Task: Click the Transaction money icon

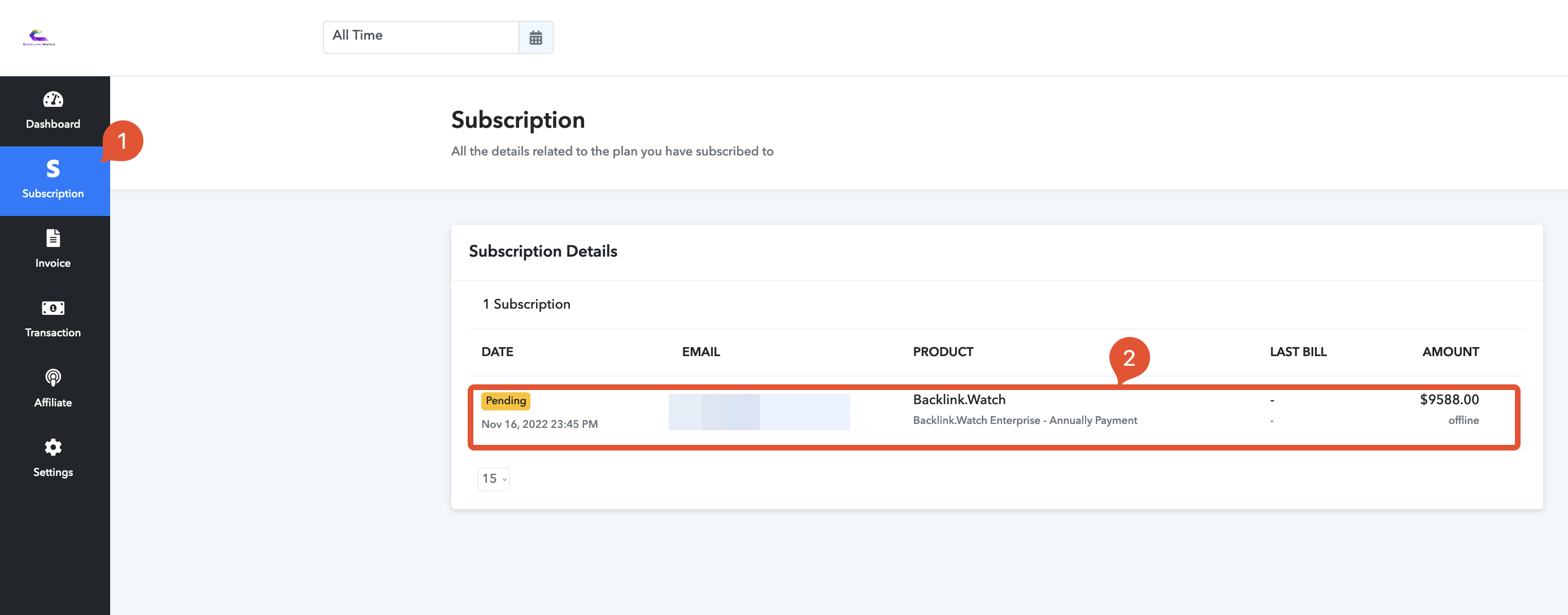Action: pos(53,308)
